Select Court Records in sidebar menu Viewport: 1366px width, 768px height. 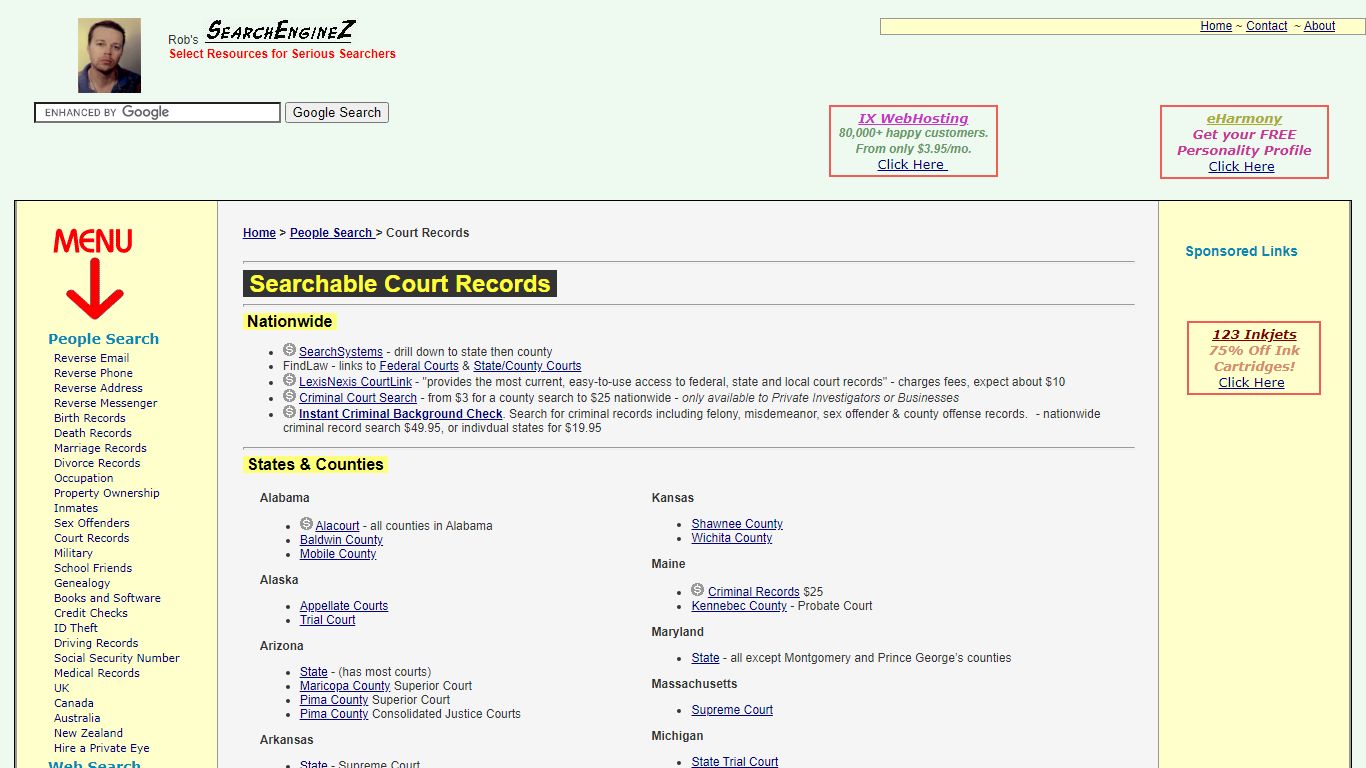[x=91, y=538]
